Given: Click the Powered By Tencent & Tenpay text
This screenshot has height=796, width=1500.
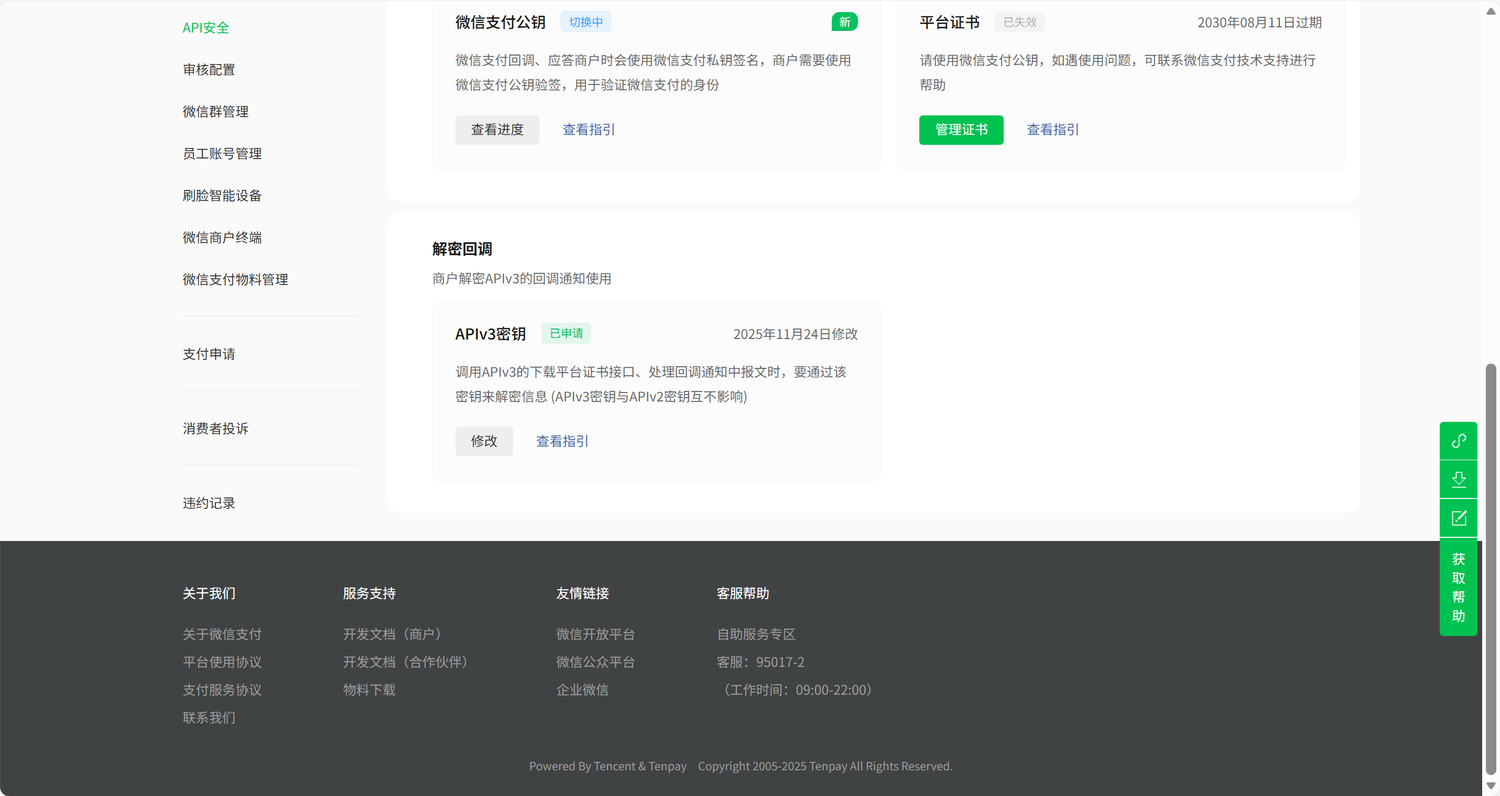Looking at the screenshot, I should (608, 767).
